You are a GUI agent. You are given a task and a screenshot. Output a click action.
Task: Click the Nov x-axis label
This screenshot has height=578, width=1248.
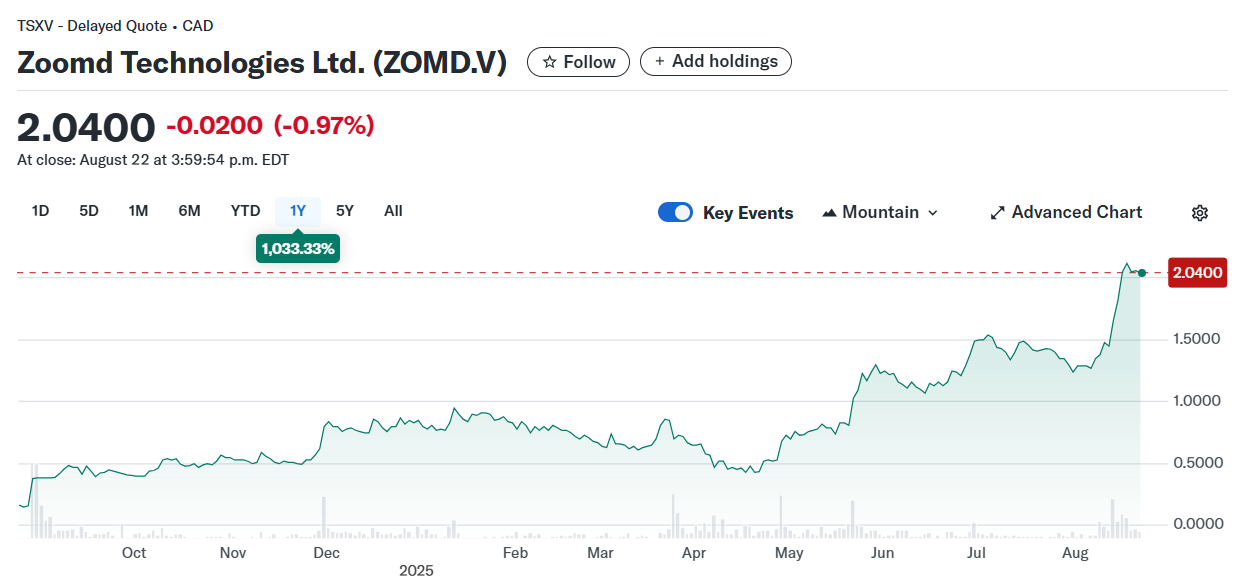232,553
